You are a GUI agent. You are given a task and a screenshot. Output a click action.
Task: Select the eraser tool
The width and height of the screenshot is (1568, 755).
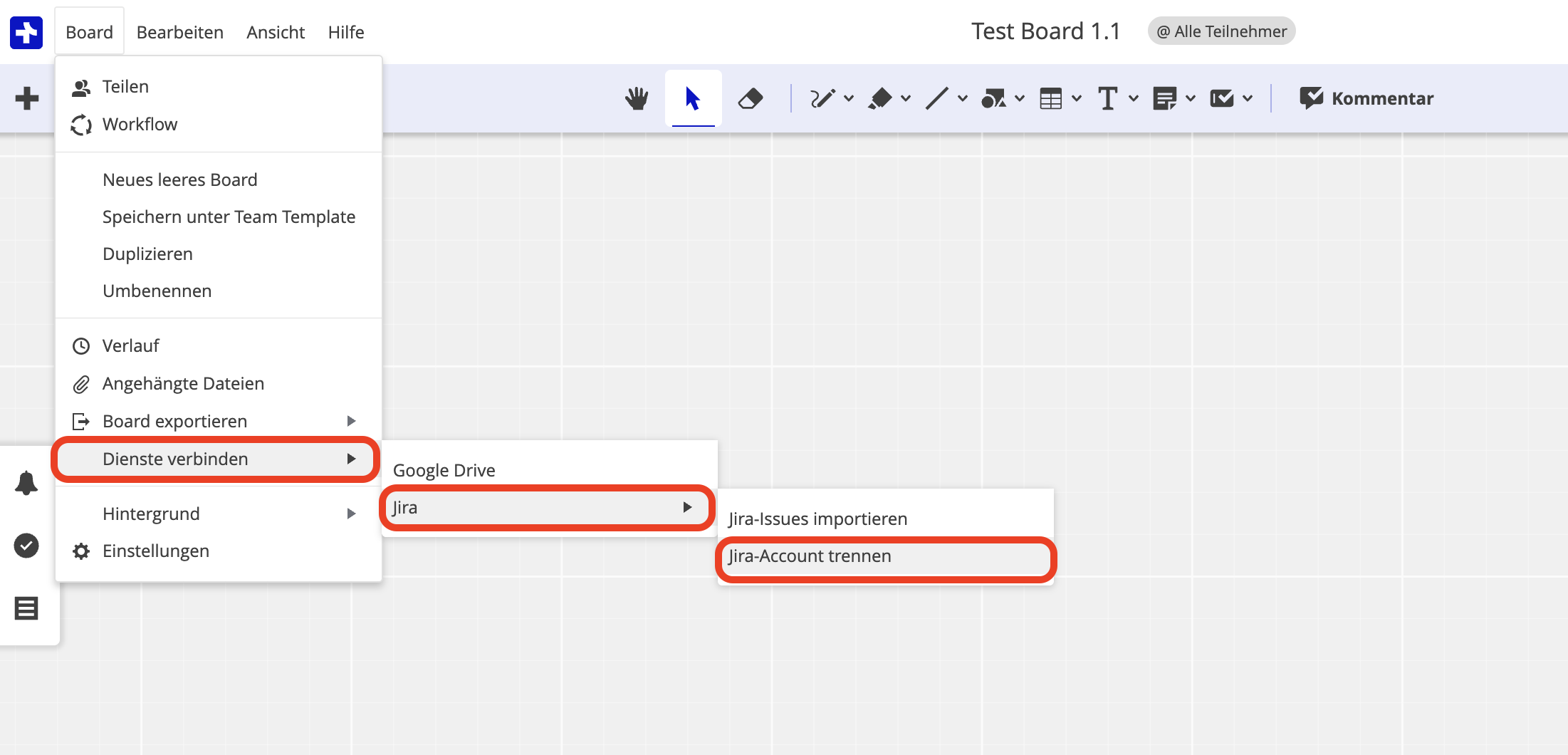click(x=750, y=98)
